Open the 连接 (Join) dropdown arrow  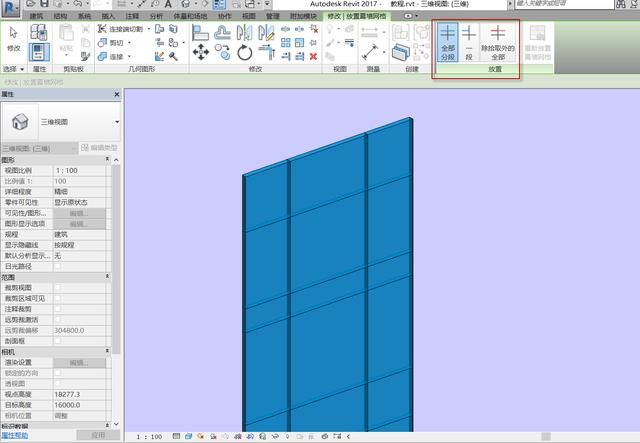pyautogui.click(x=130, y=56)
